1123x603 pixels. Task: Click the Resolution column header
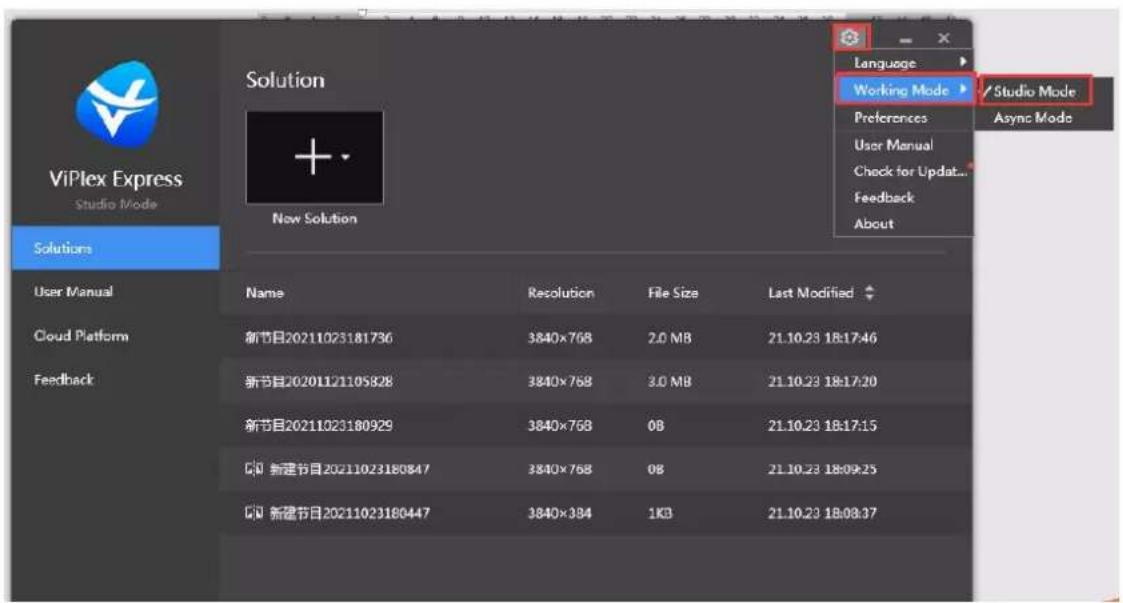coord(561,293)
